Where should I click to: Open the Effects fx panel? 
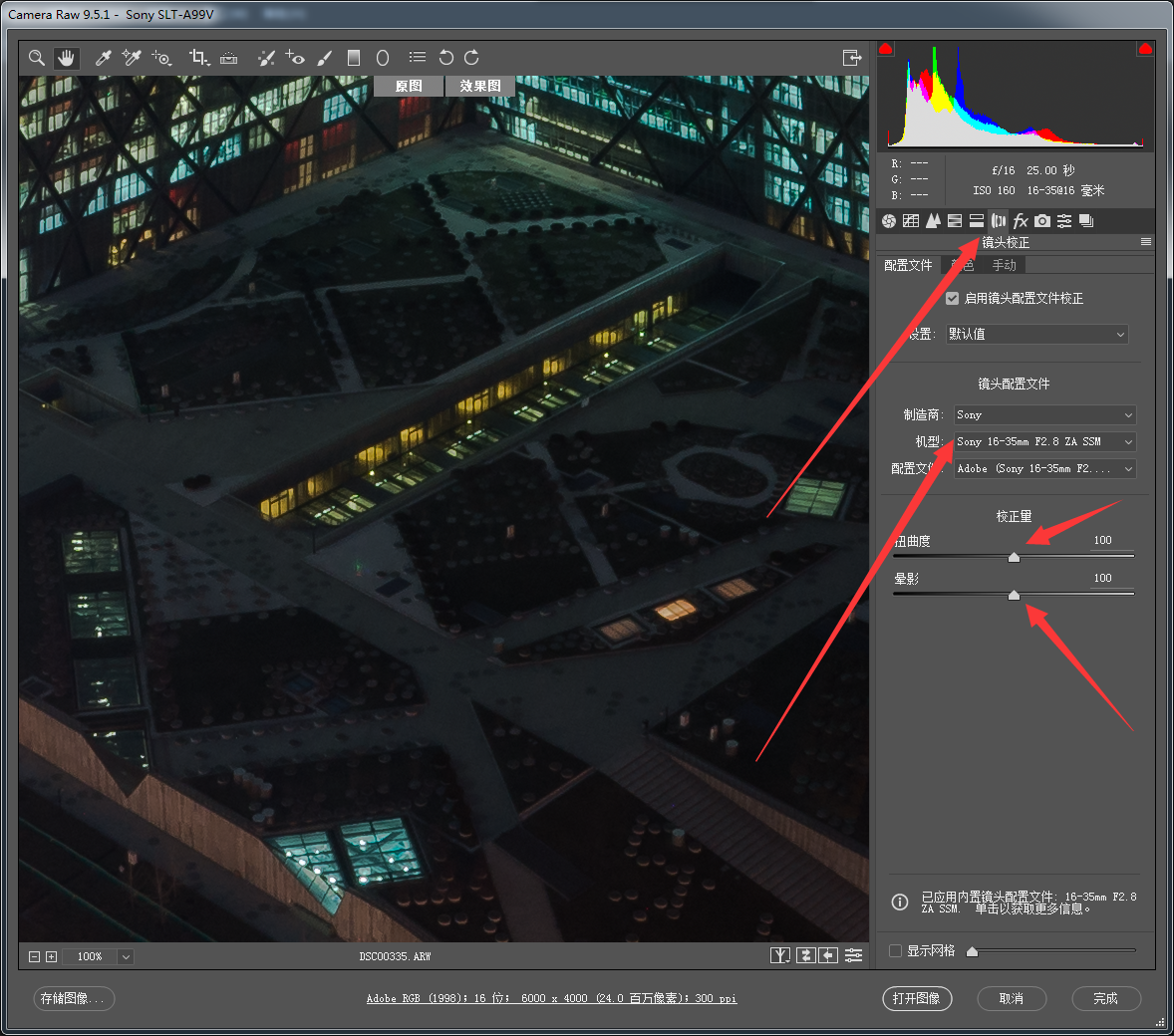pos(1021,221)
